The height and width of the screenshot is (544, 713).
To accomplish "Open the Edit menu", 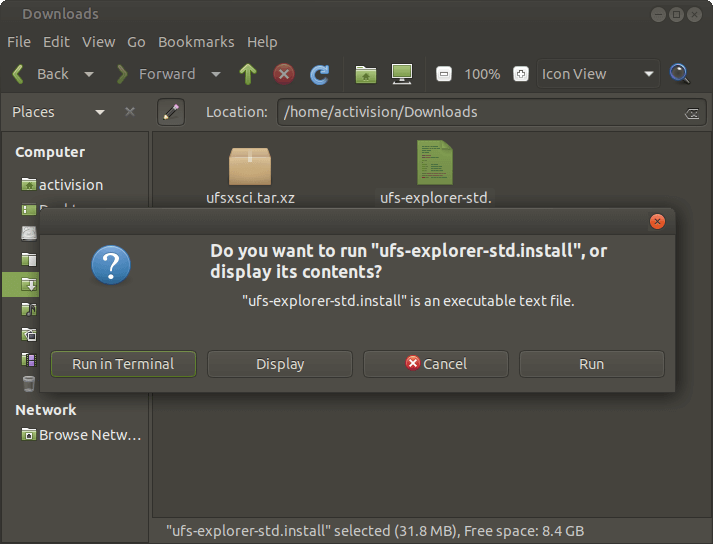I will pyautogui.click(x=56, y=42).
